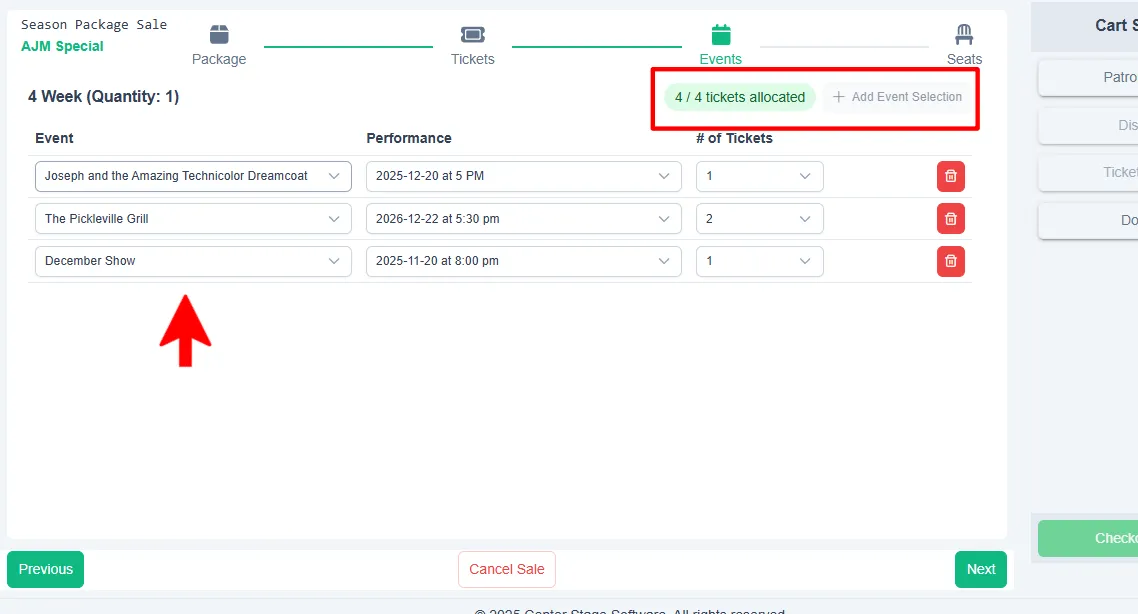Screen dimensions: 1138x614
Task: Click the Events step calendar icon
Action: pos(721,34)
